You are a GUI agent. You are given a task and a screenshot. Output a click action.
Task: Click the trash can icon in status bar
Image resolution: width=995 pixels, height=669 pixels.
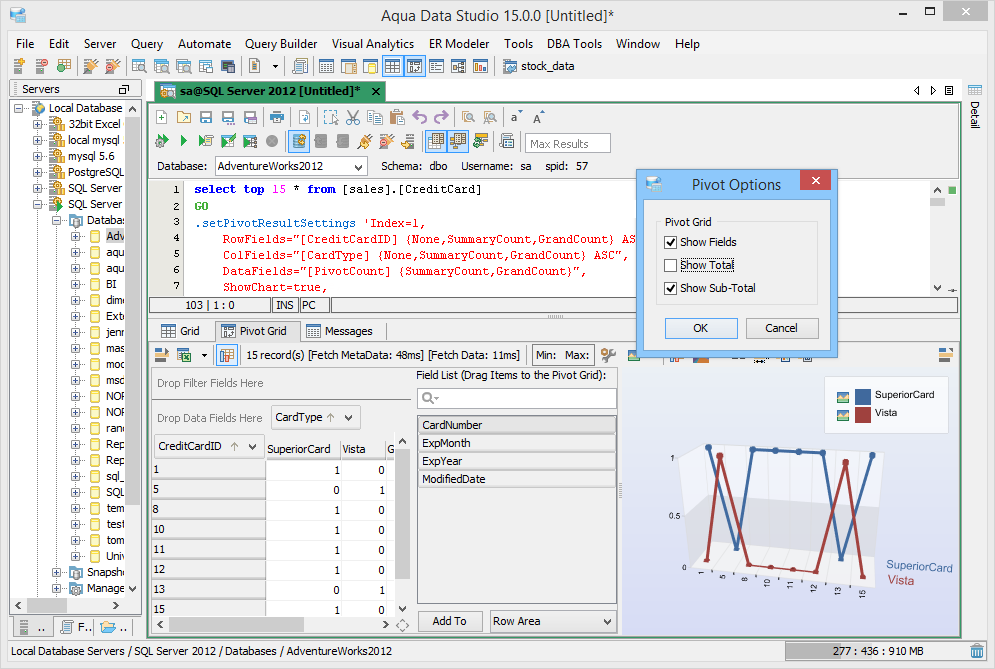click(977, 651)
